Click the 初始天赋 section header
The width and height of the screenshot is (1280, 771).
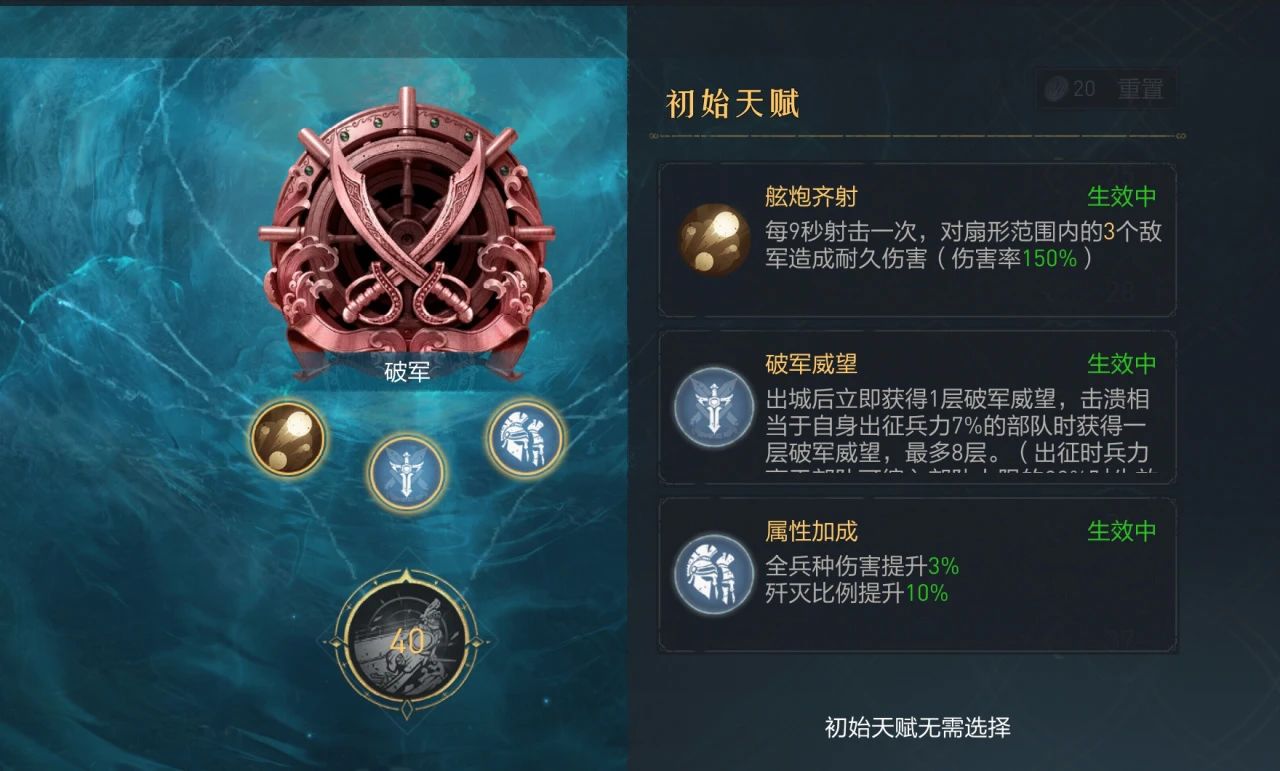(x=733, y=103)
